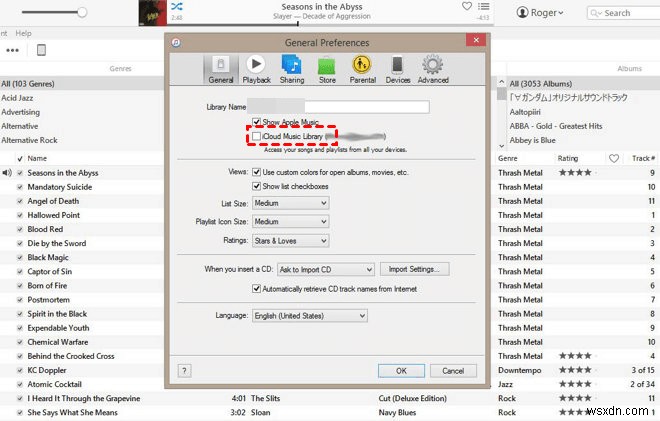Select All (103 Genres) in the genre list
This screenshot has height=421, width=660.
82,84
